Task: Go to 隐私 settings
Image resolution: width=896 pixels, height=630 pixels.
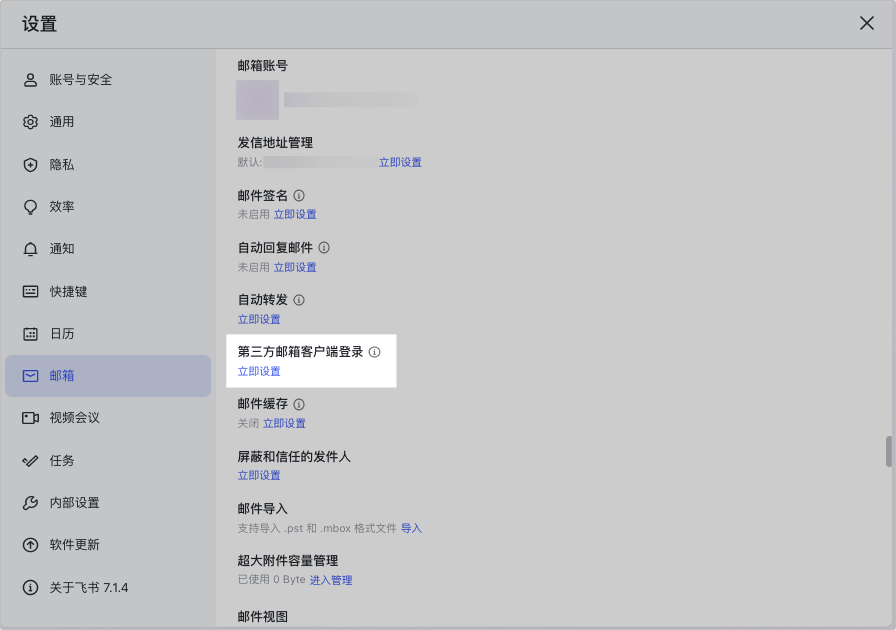Action: coord(108,165)
